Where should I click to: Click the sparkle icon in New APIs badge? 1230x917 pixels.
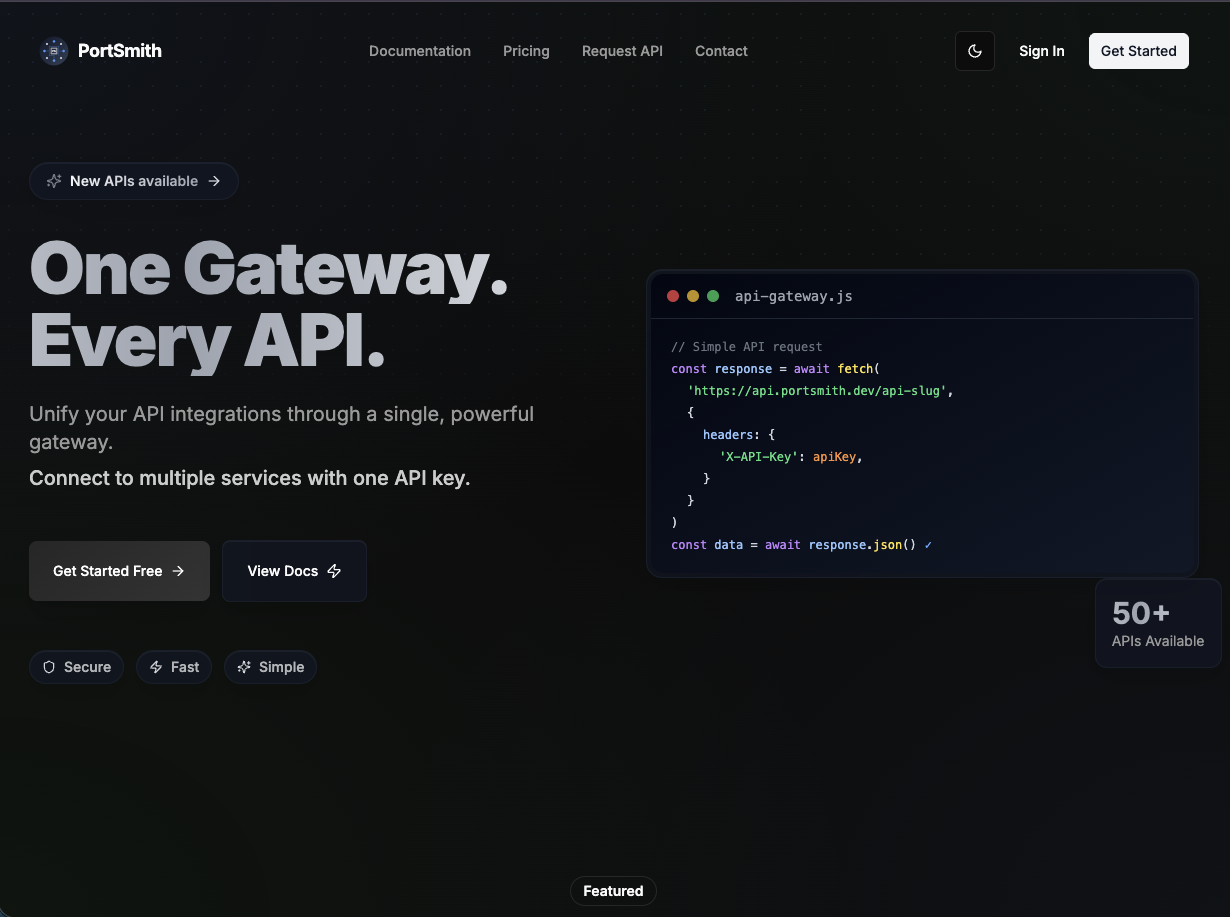pos(54,181)
